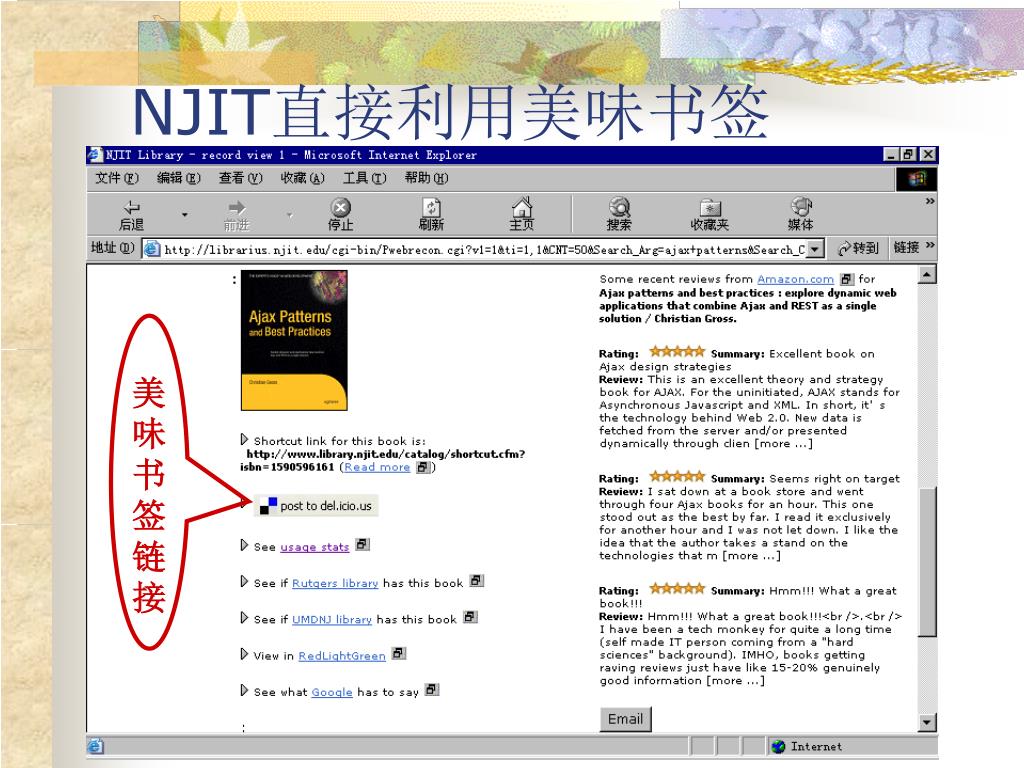
Task: Click the triangle beside See what Google
Action: [x=244, y=690]
